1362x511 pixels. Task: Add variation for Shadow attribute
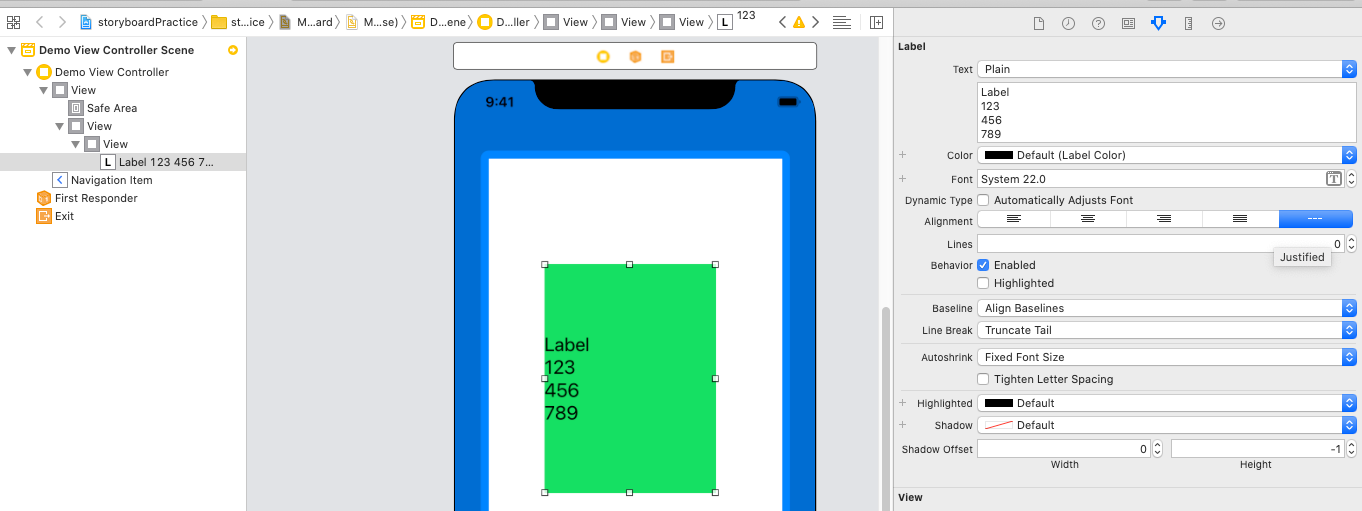point(903,425)
